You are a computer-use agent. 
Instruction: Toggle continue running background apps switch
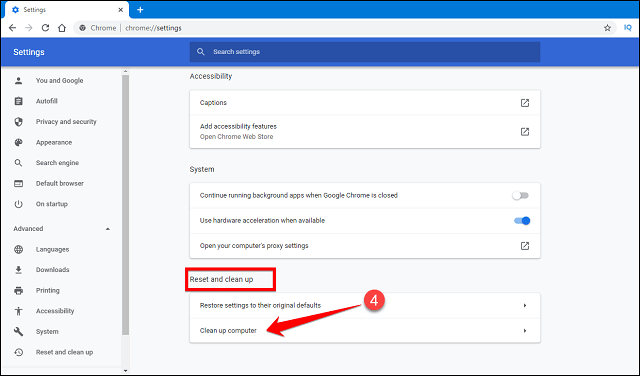click(x=521, y=196)
